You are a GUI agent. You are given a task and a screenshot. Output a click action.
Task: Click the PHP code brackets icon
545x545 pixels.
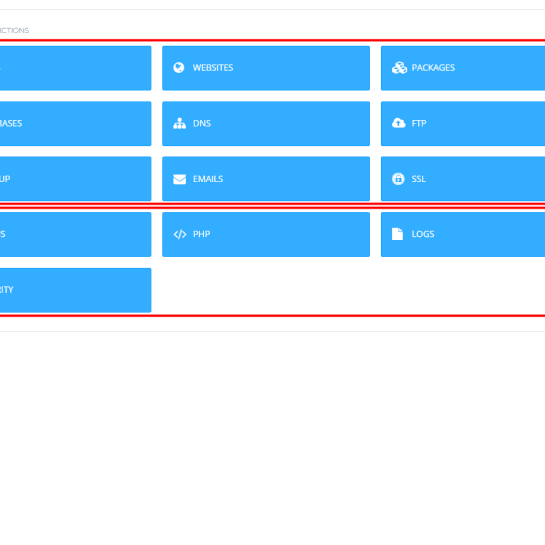(x=180, y=234)
